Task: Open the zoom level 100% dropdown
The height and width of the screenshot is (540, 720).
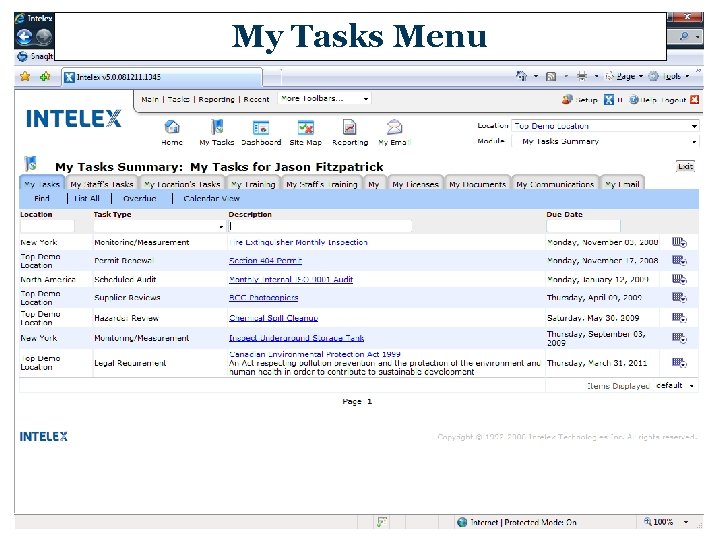Action: (686, 522)
